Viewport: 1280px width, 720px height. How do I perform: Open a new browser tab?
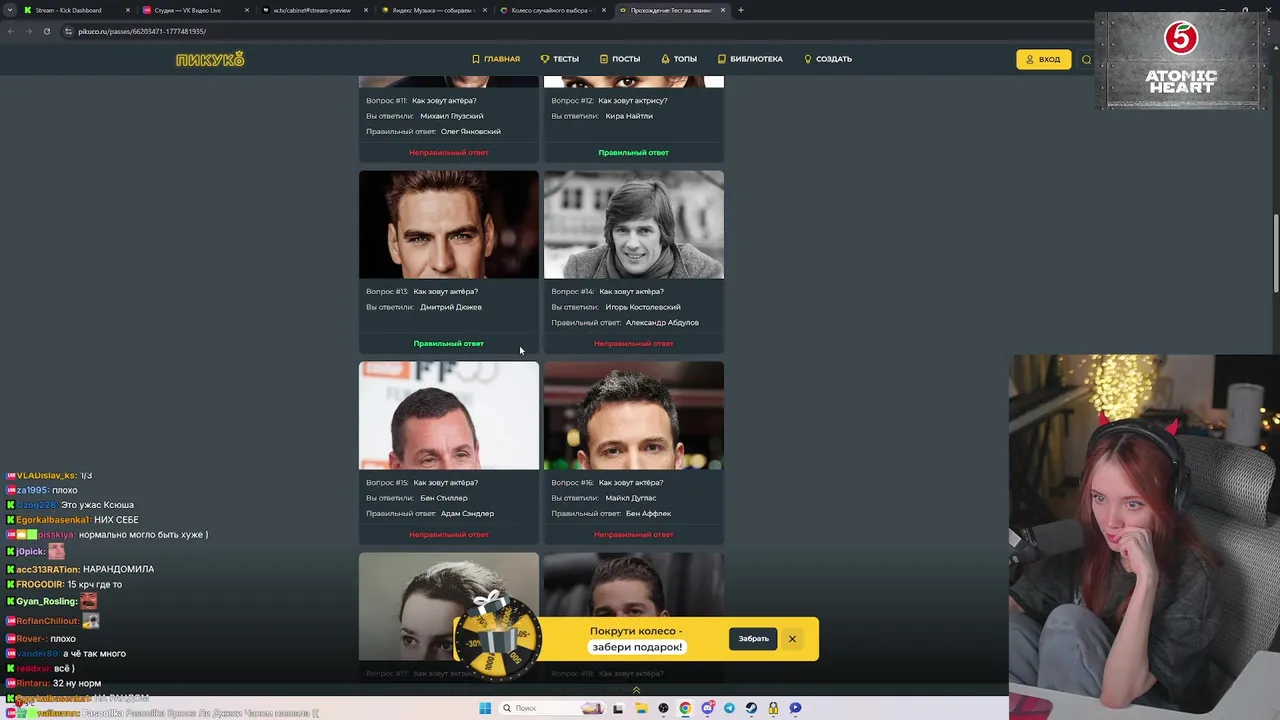[x=740, y=10]
